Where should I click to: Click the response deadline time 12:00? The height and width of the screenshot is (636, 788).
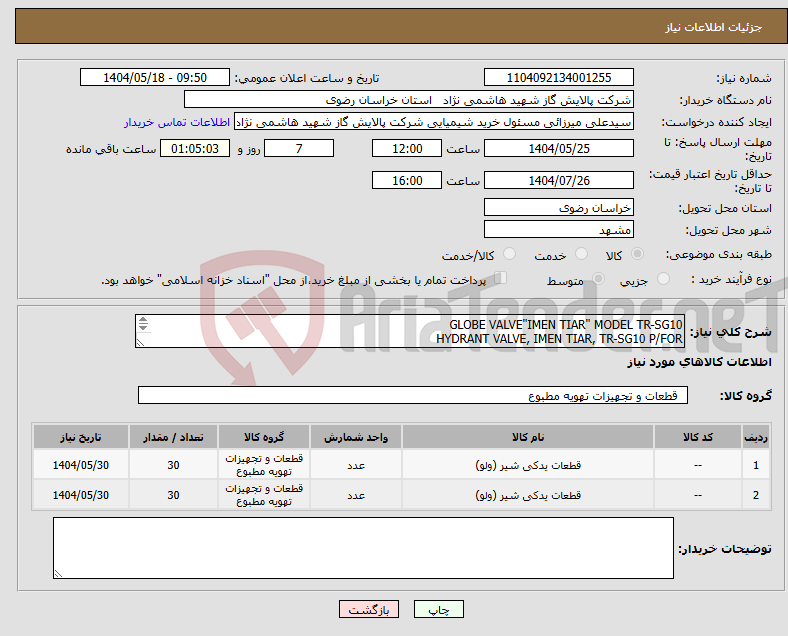[x=407, y=149]
